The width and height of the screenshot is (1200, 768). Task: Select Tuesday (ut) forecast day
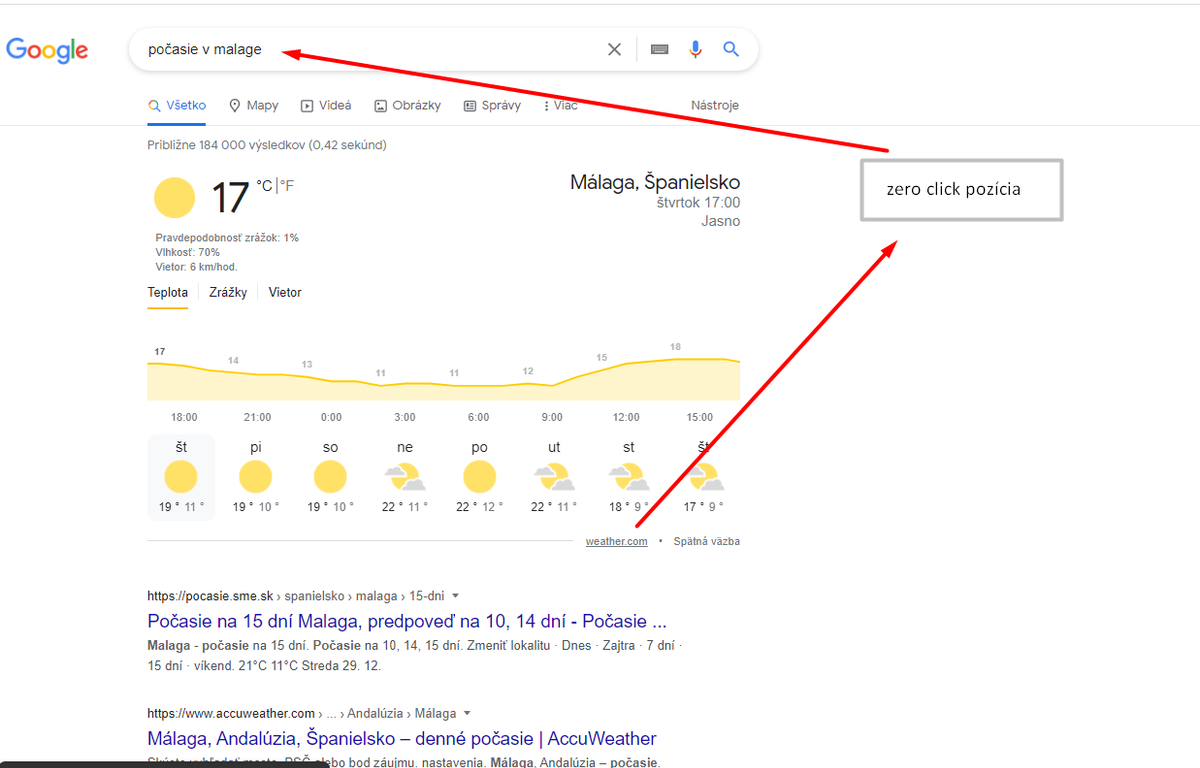(553, 477)
